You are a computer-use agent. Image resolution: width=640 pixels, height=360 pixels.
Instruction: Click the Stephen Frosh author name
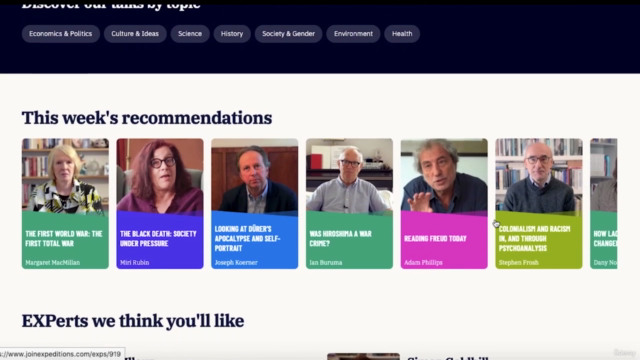pos(519,262)
